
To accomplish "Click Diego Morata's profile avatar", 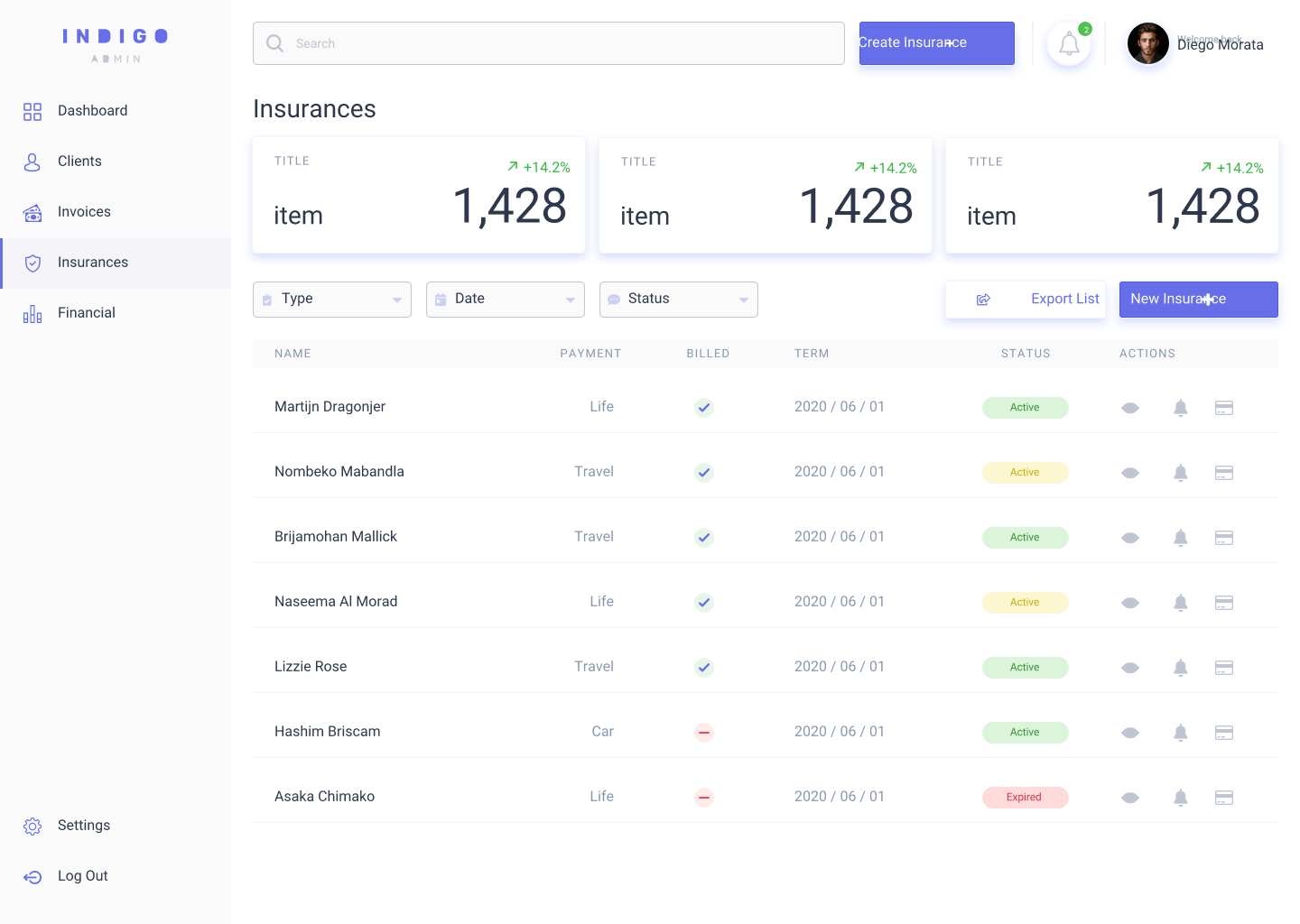I will pos(1148,43).
